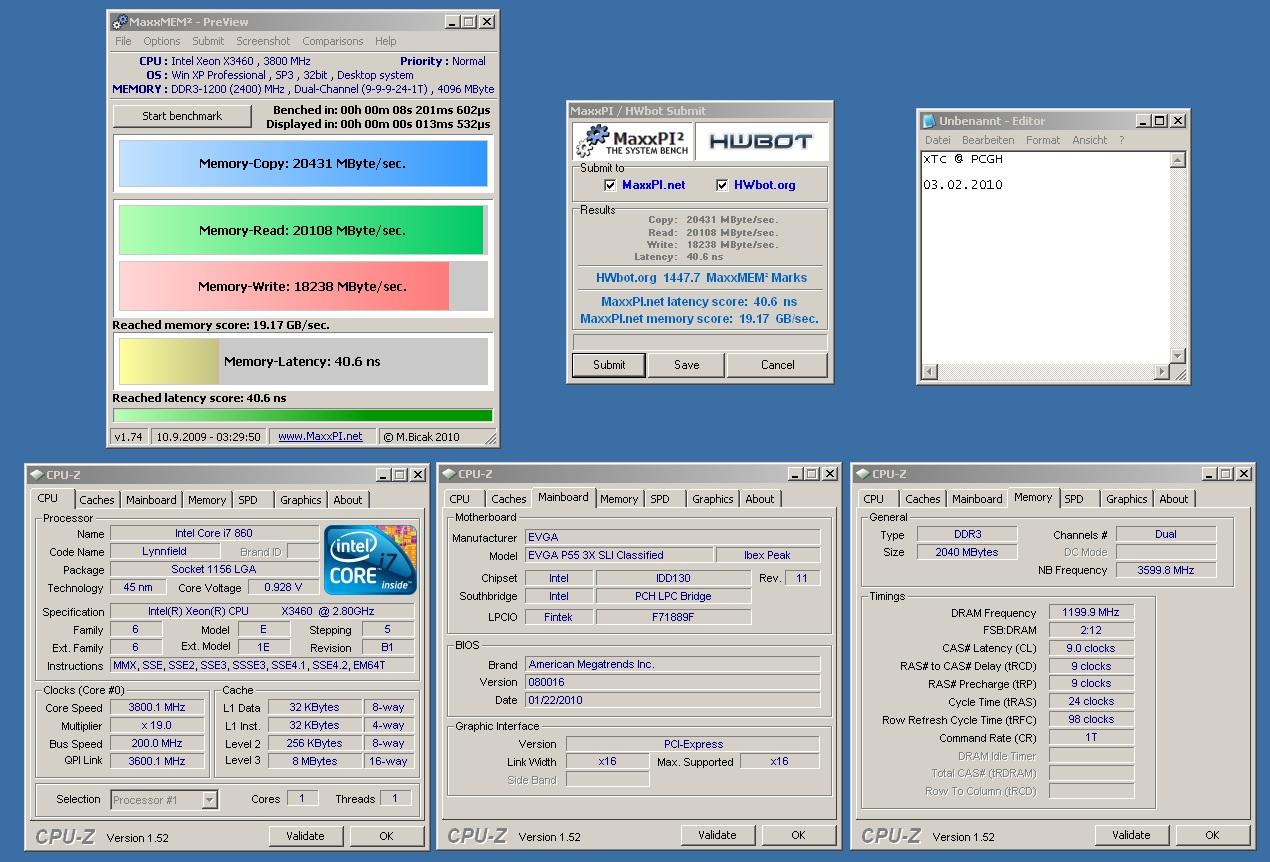Open the Screenshot menu in MaxxMEM²
Image resolution: width=1270 pixels, height=862 pixels.
263,41
